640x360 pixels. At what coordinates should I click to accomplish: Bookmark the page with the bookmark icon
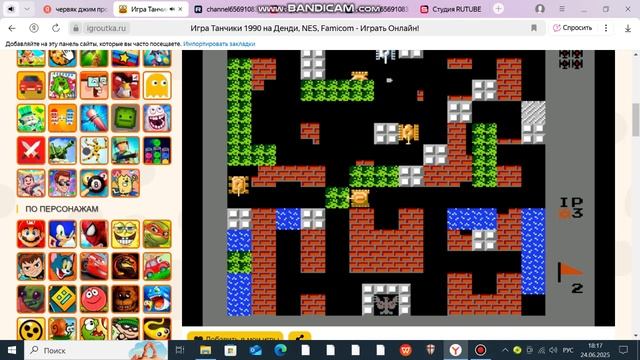point(533,28)
